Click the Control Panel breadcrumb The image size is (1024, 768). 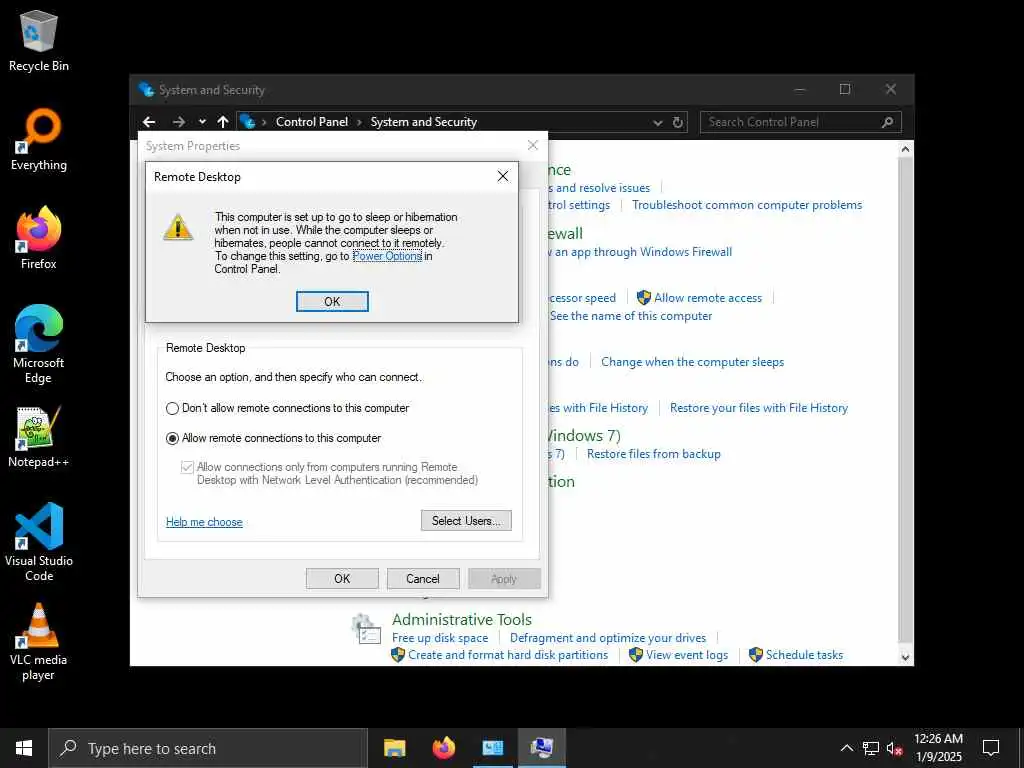[312, 122]
